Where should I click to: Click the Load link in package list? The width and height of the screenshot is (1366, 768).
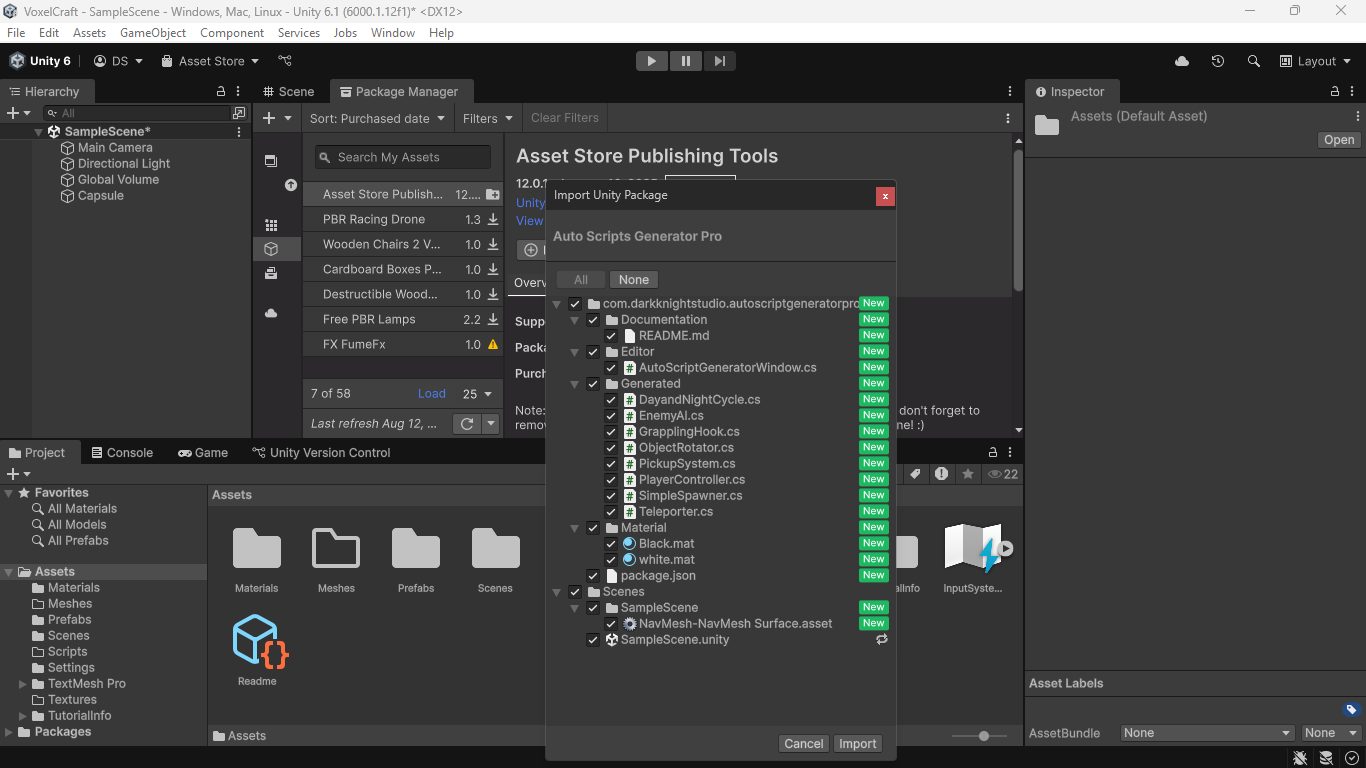tap(432, 394)
